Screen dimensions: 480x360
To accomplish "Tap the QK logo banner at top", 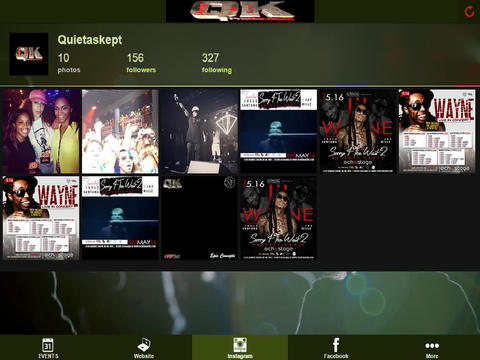I will click(x=240, y=11).
